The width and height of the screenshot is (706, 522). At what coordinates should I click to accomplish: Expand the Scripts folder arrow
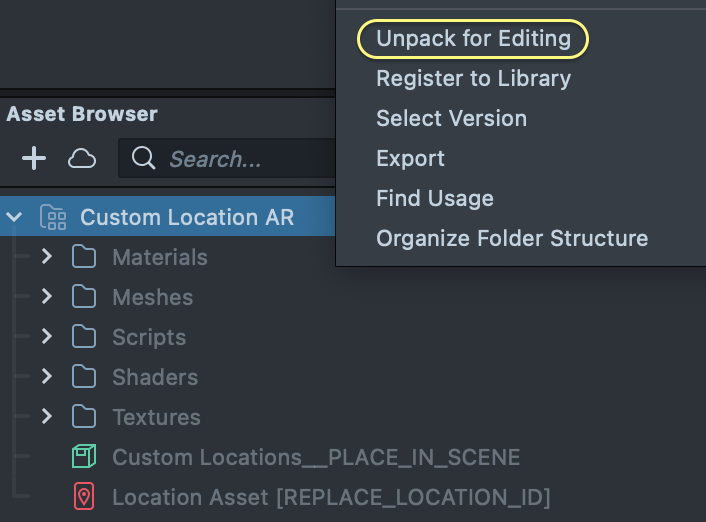[47, 337]
